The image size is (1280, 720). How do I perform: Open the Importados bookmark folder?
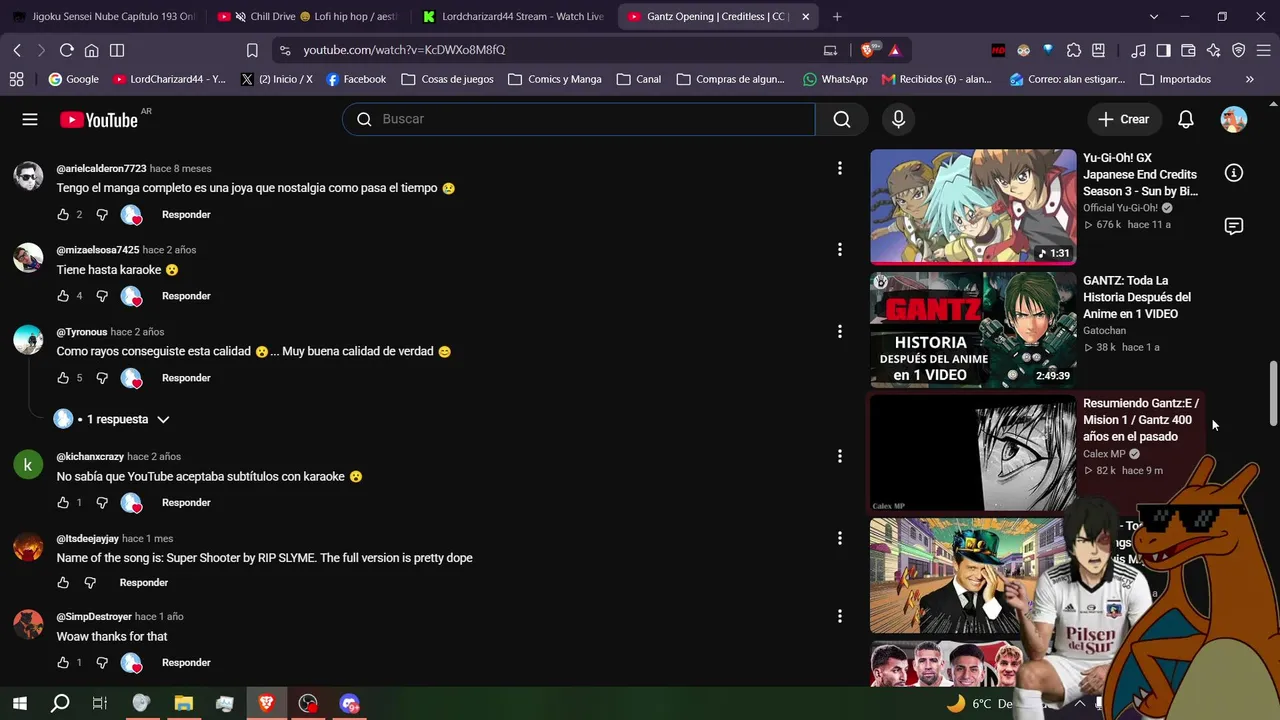[1175, 79]
